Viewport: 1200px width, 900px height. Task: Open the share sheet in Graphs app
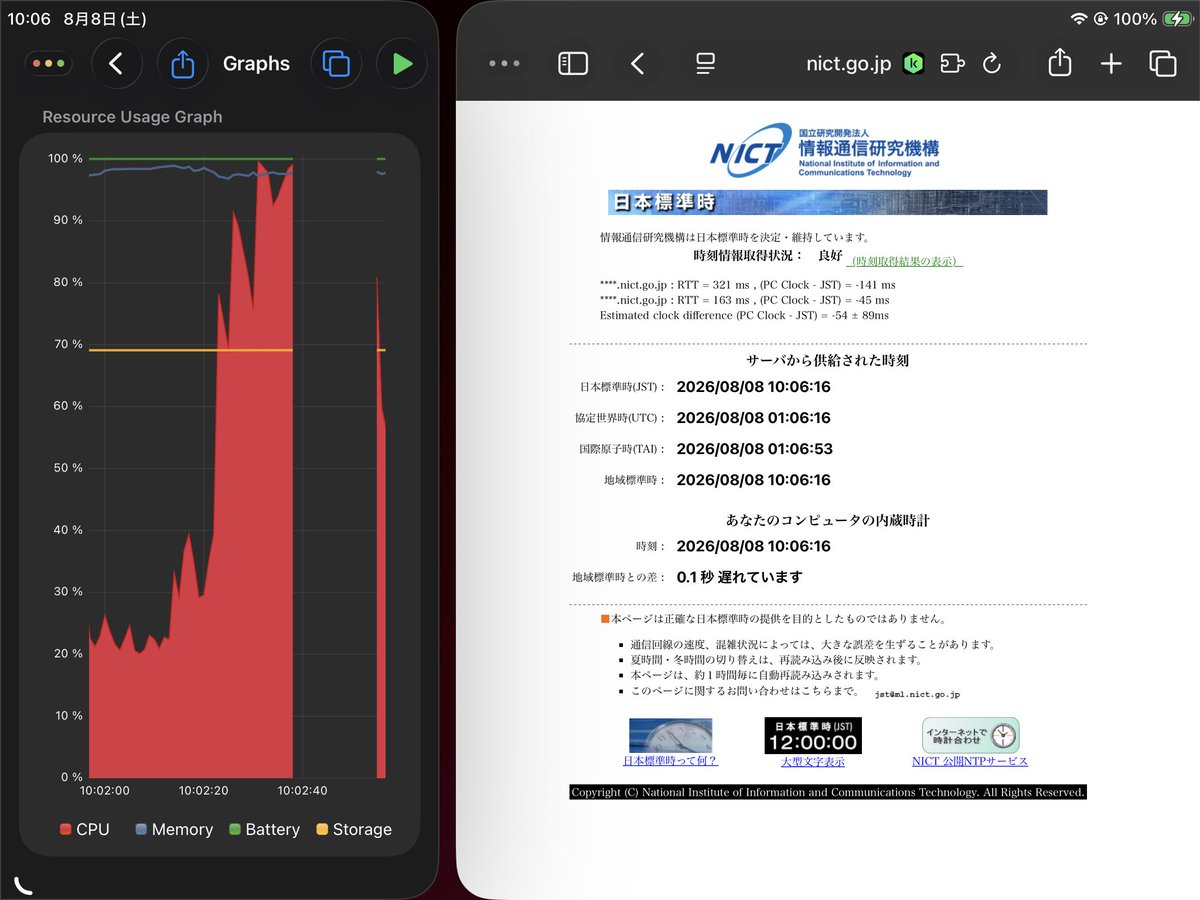click(x=182, y=64)
